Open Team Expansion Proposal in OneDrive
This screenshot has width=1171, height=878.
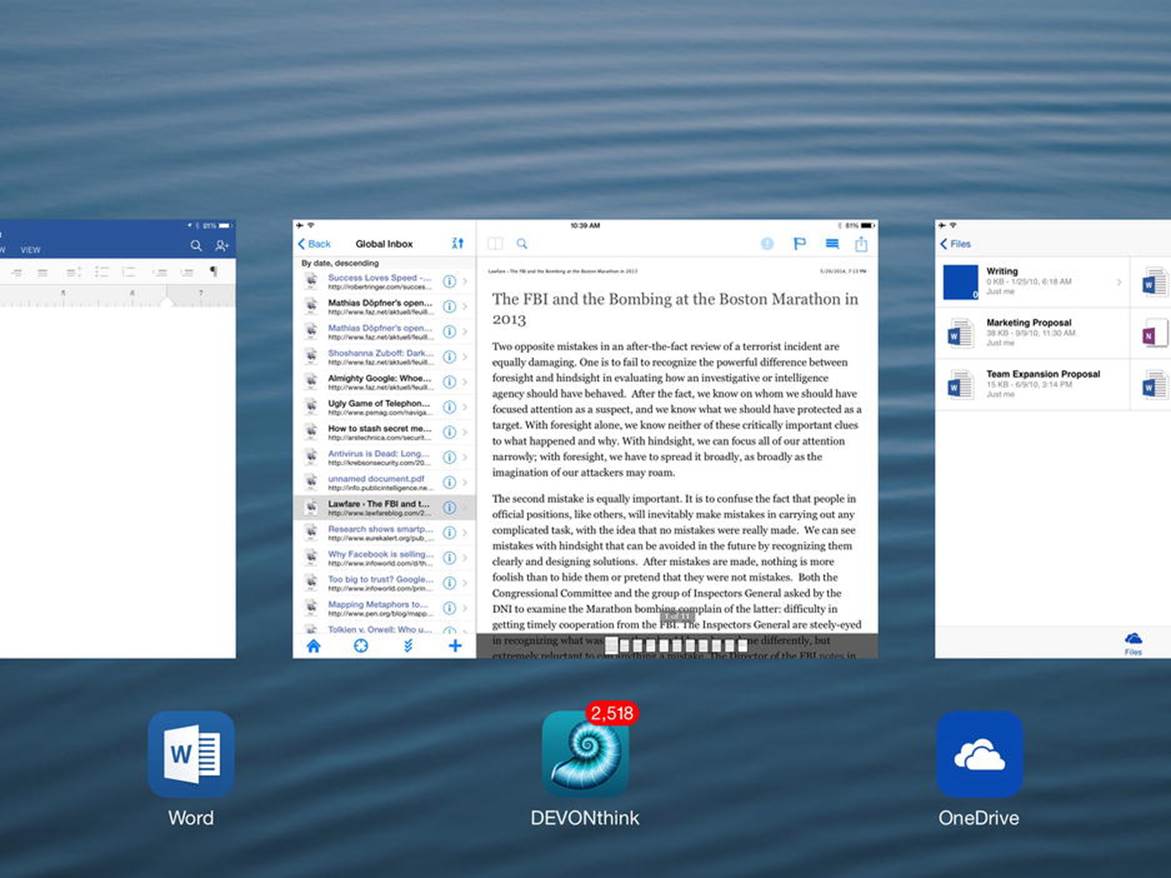tap(1032, 384)
